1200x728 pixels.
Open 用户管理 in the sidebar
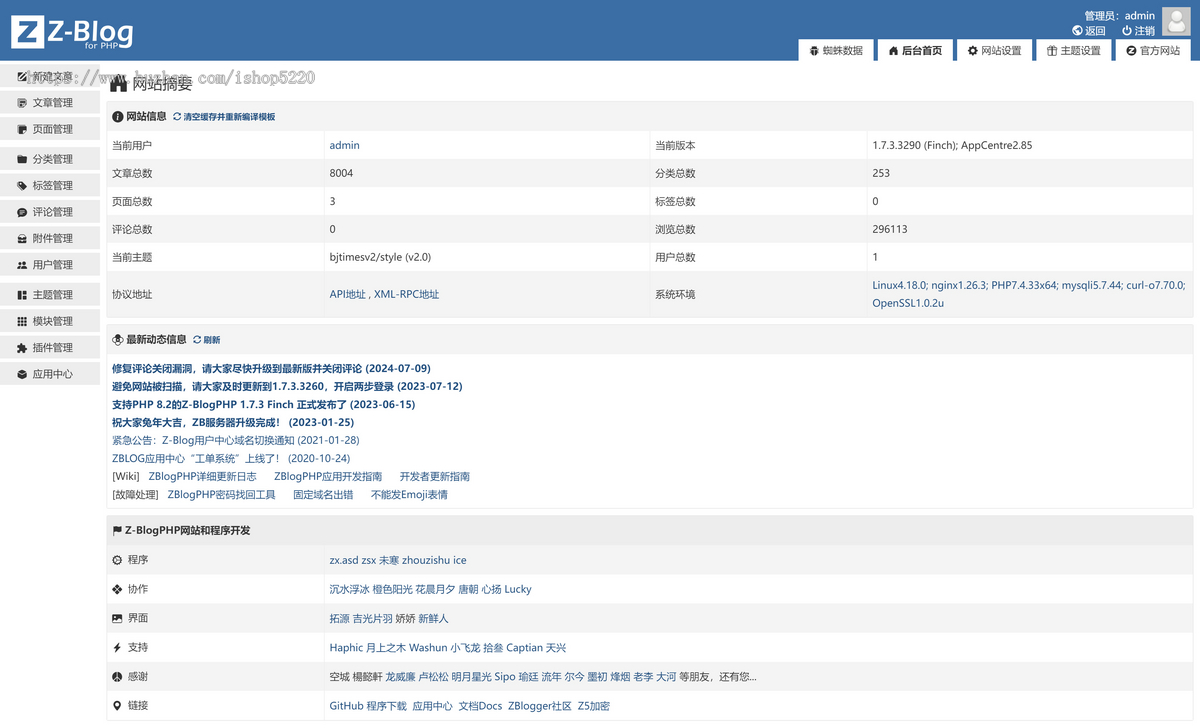50,265
